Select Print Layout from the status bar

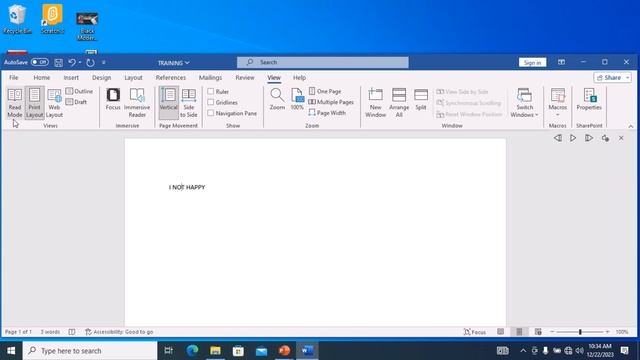[519, 332]
